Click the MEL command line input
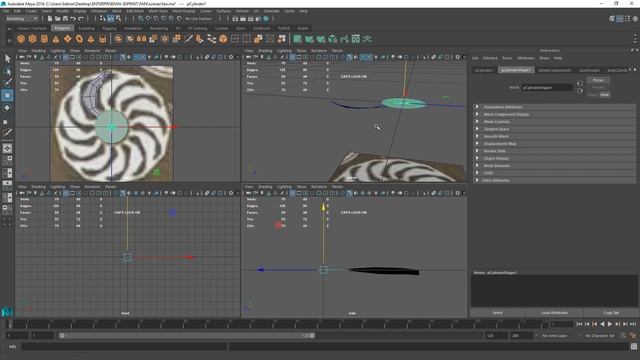 click(124, 347)
